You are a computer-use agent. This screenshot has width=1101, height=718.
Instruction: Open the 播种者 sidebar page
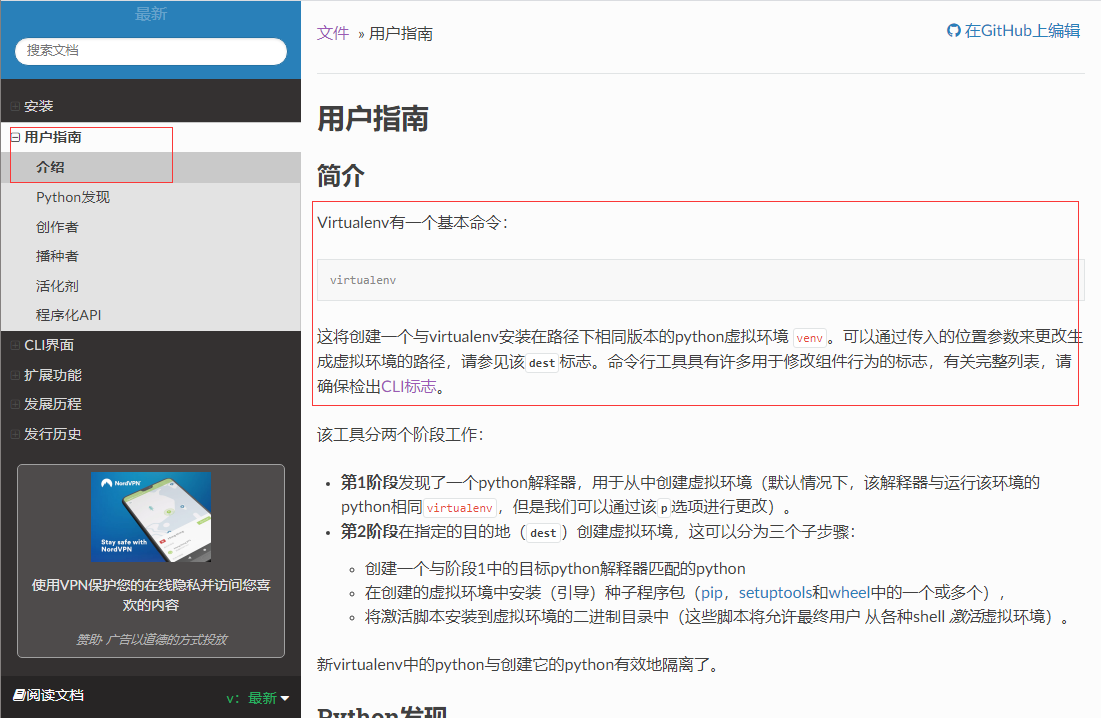(58, 256)
